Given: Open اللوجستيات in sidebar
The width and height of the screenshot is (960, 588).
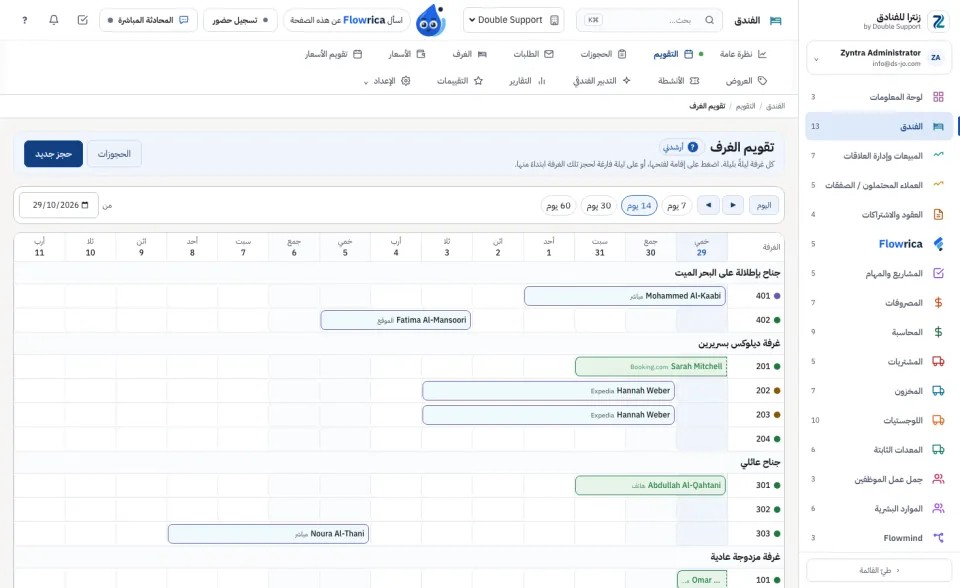Looking at the screenshot, I should 879,420.
